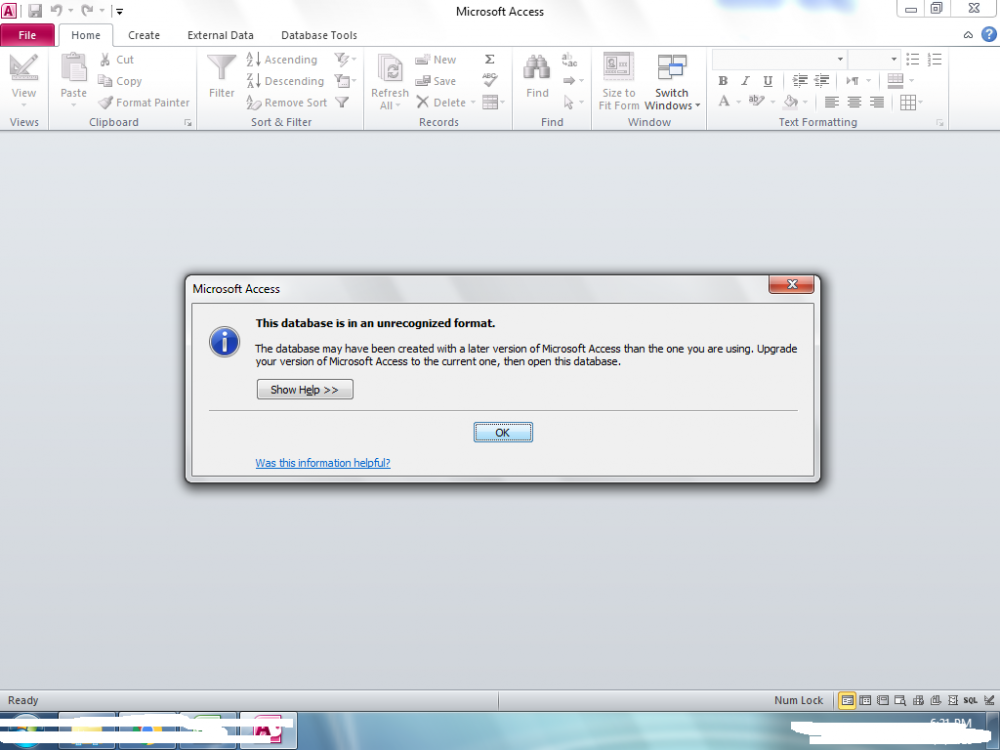Toggle Italic formatting
Viewport: 1000px width, 750px height.
(x=745, y=81)
